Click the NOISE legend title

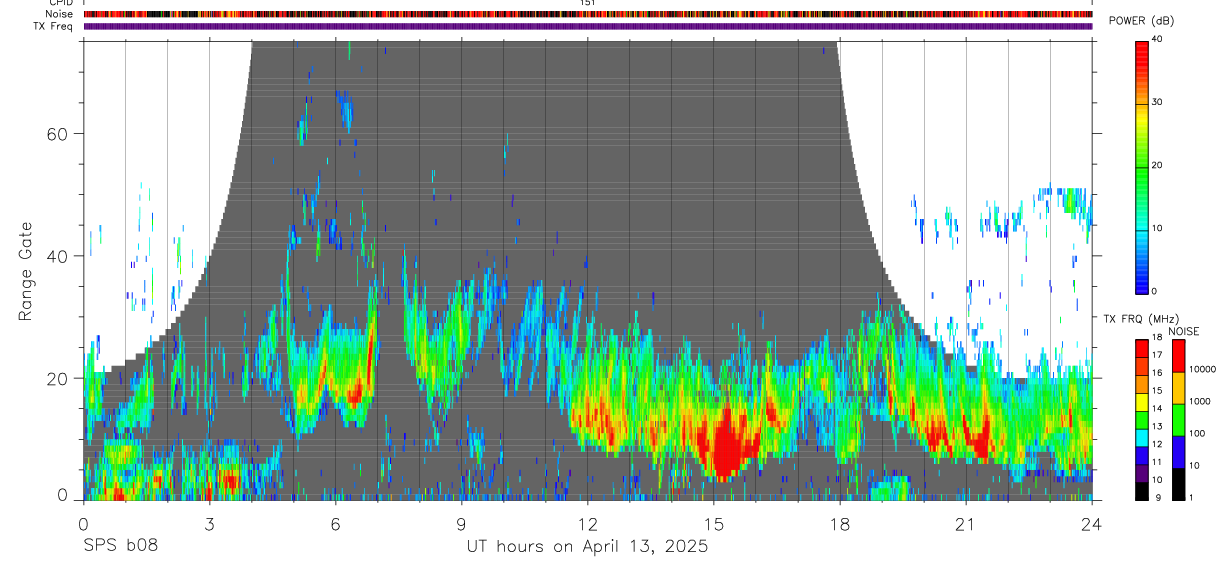coord(1183,331)
